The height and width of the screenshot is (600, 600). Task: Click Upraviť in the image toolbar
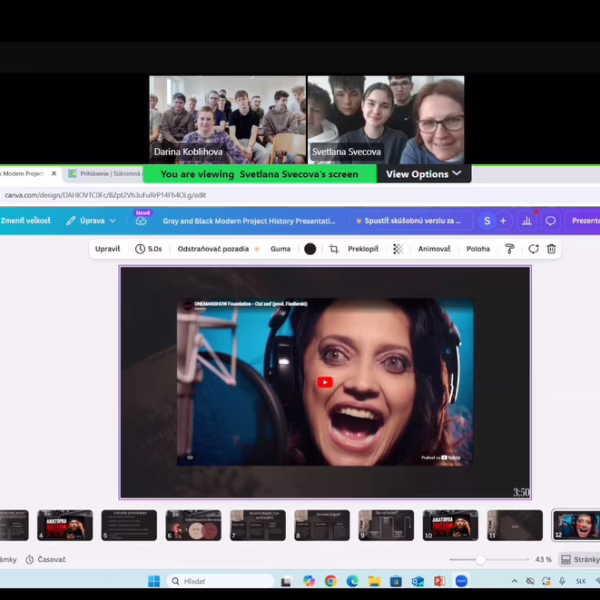pos(108,249)
